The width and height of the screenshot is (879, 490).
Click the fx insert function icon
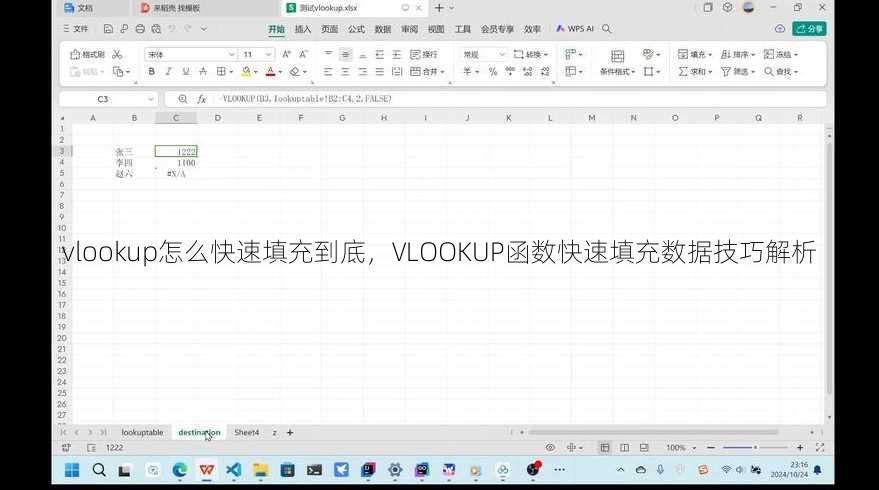202,99
